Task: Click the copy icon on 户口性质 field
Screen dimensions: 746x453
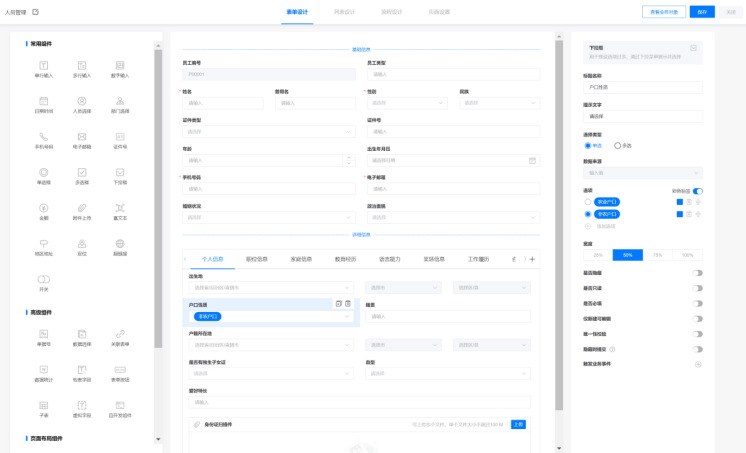Action: 339,303
